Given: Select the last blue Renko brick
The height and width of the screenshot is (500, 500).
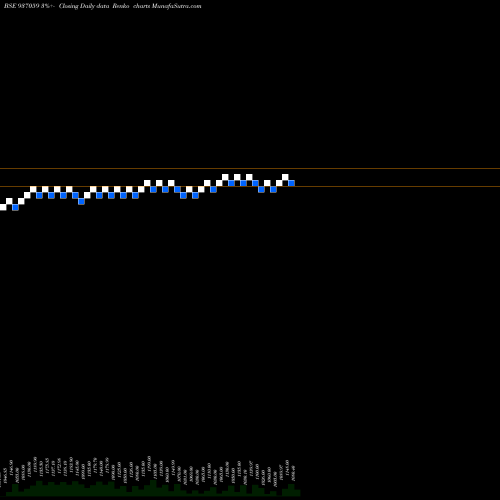Looking at the screenshot, I should pos(291,183).
